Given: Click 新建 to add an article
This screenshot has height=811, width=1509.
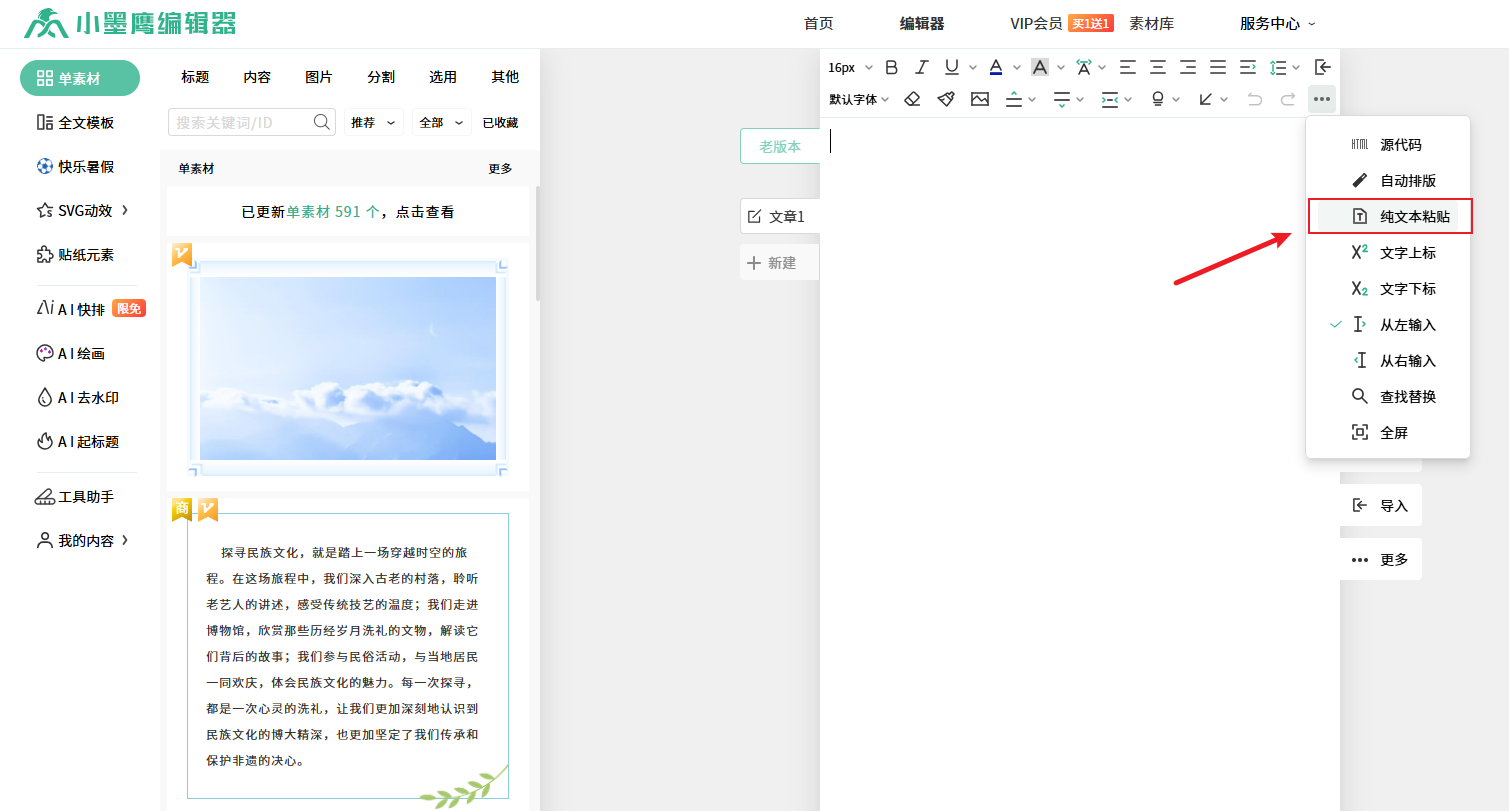Looking at the screenshot, I should (780, 263).
